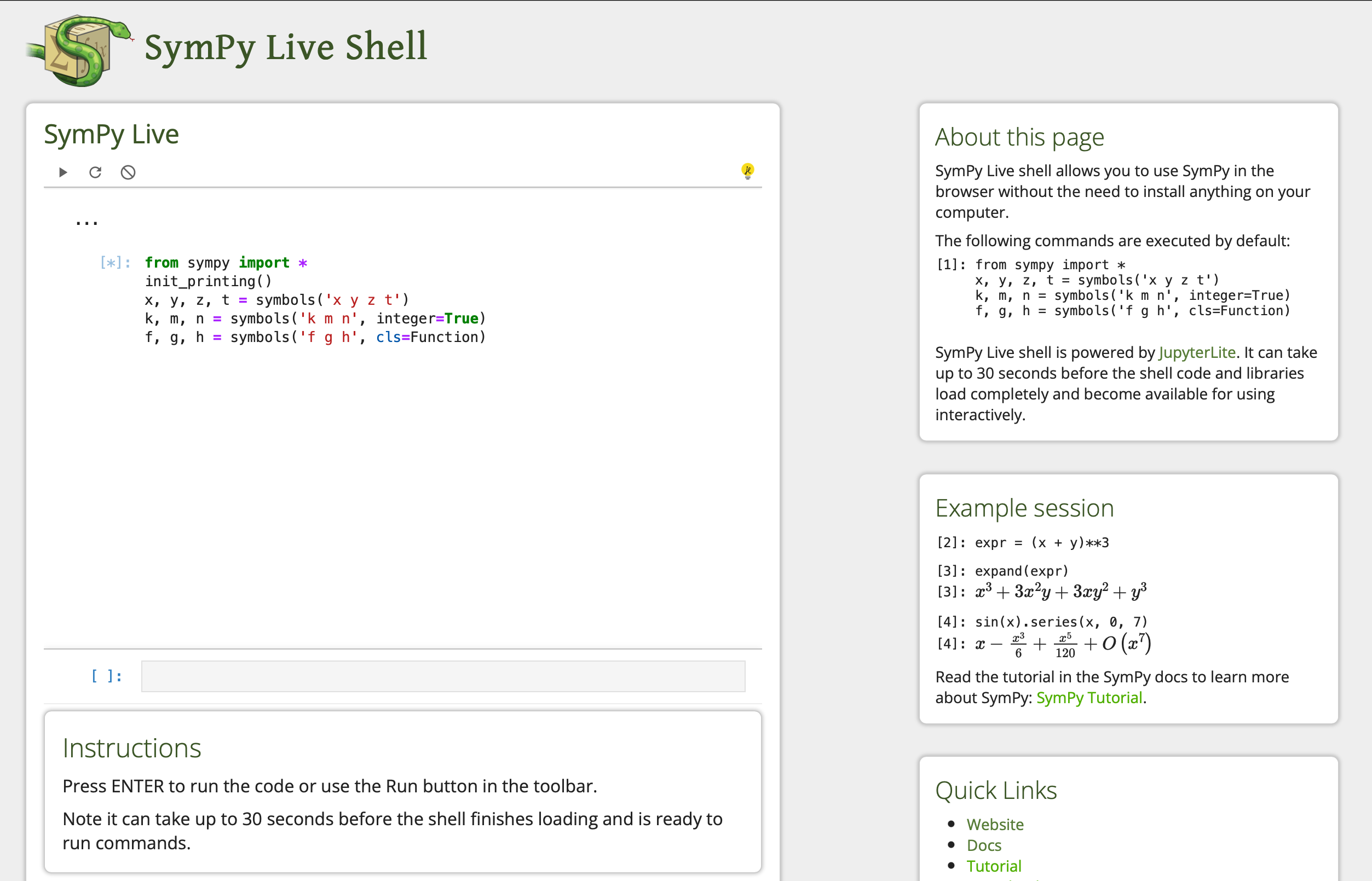Click the 'expr = (x + y)**3' example line
Viewport: 1372px width, 881px height.
click(x=1042, y=542)
